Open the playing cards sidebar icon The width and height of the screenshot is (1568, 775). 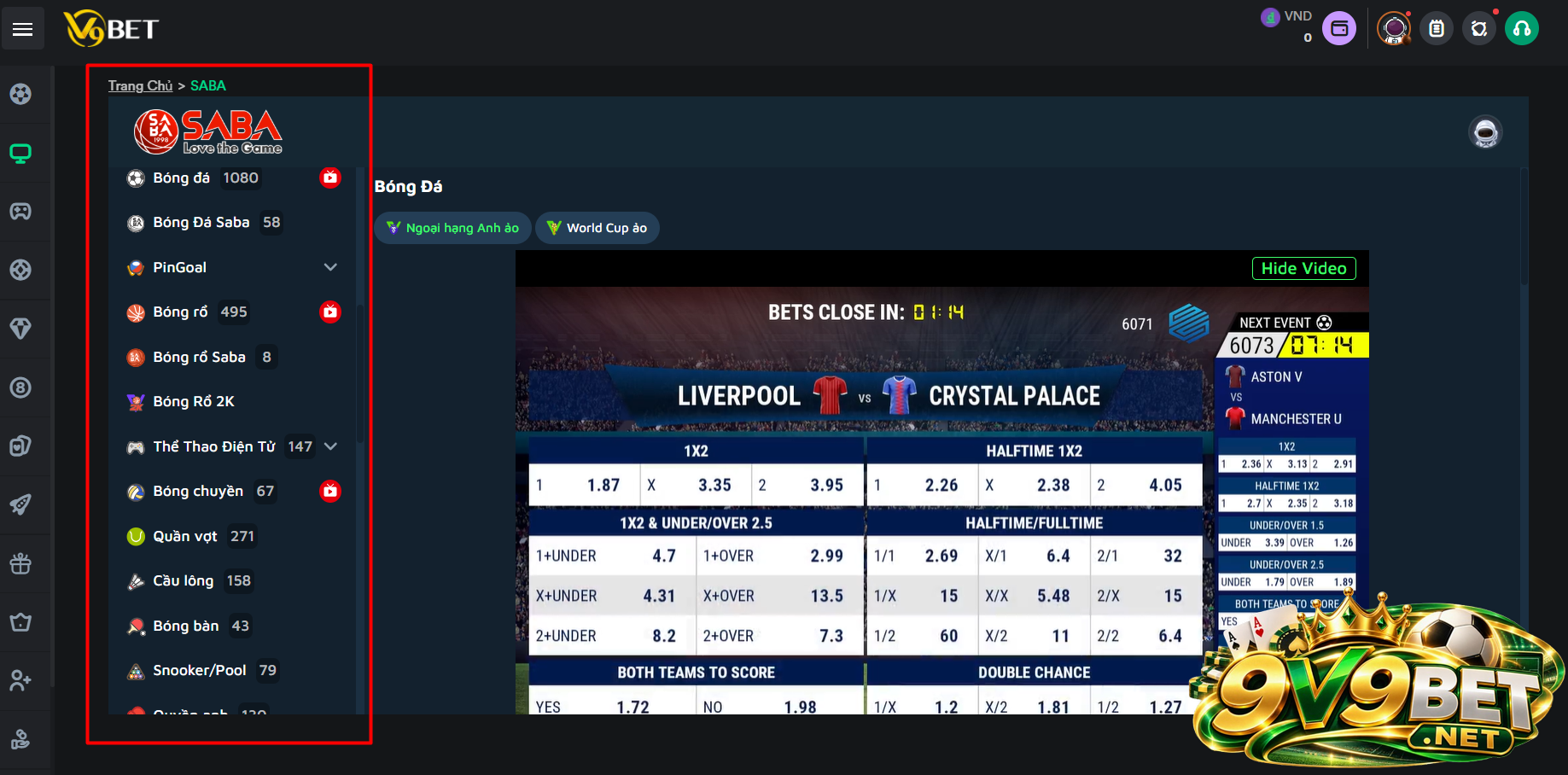20,446
